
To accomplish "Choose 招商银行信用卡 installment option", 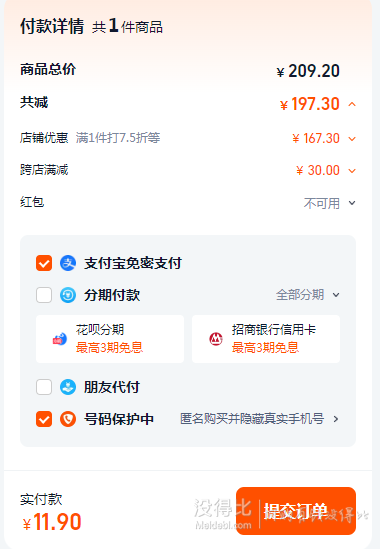I will tap(266, 339).
